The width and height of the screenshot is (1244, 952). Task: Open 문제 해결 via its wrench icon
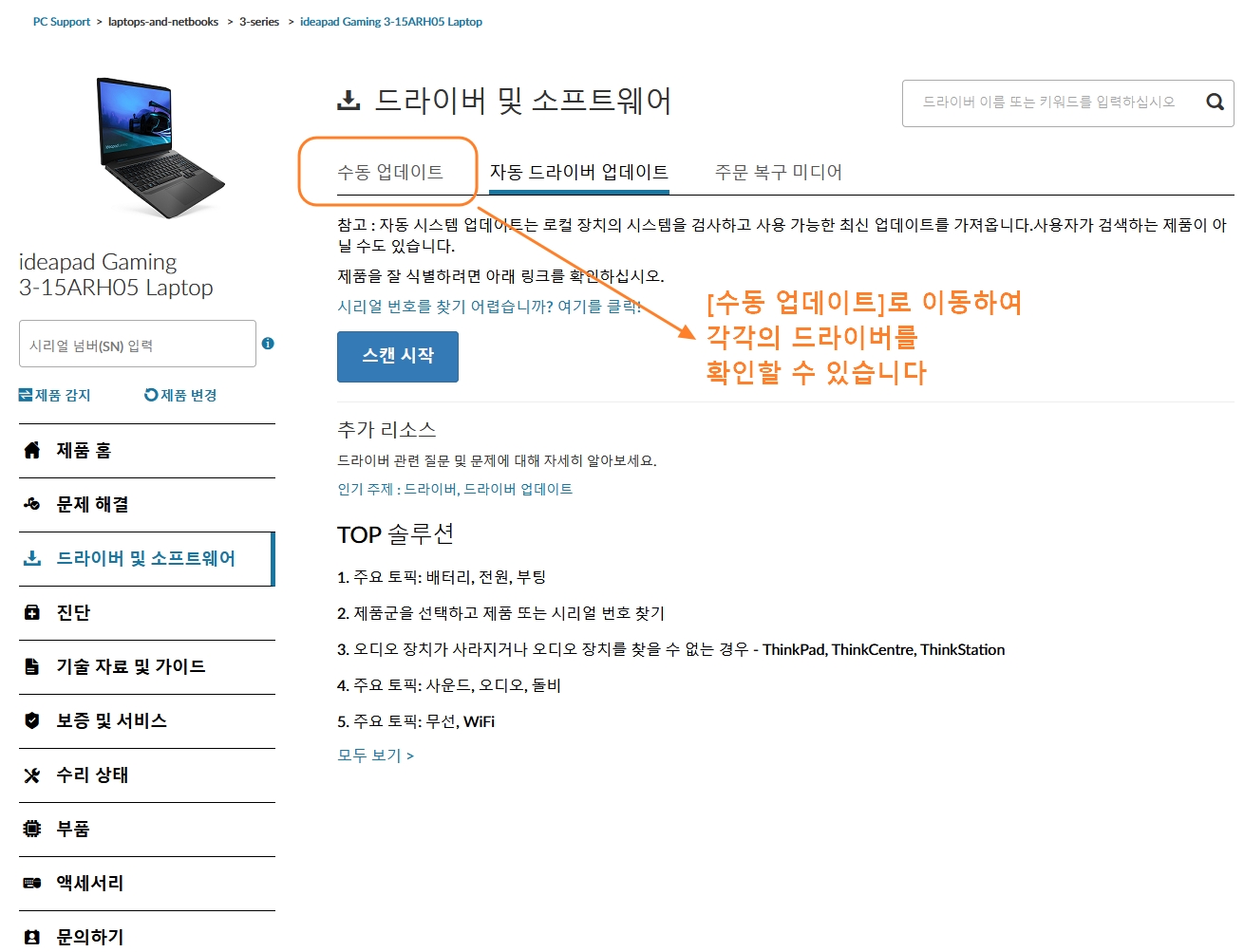(31, 504)
